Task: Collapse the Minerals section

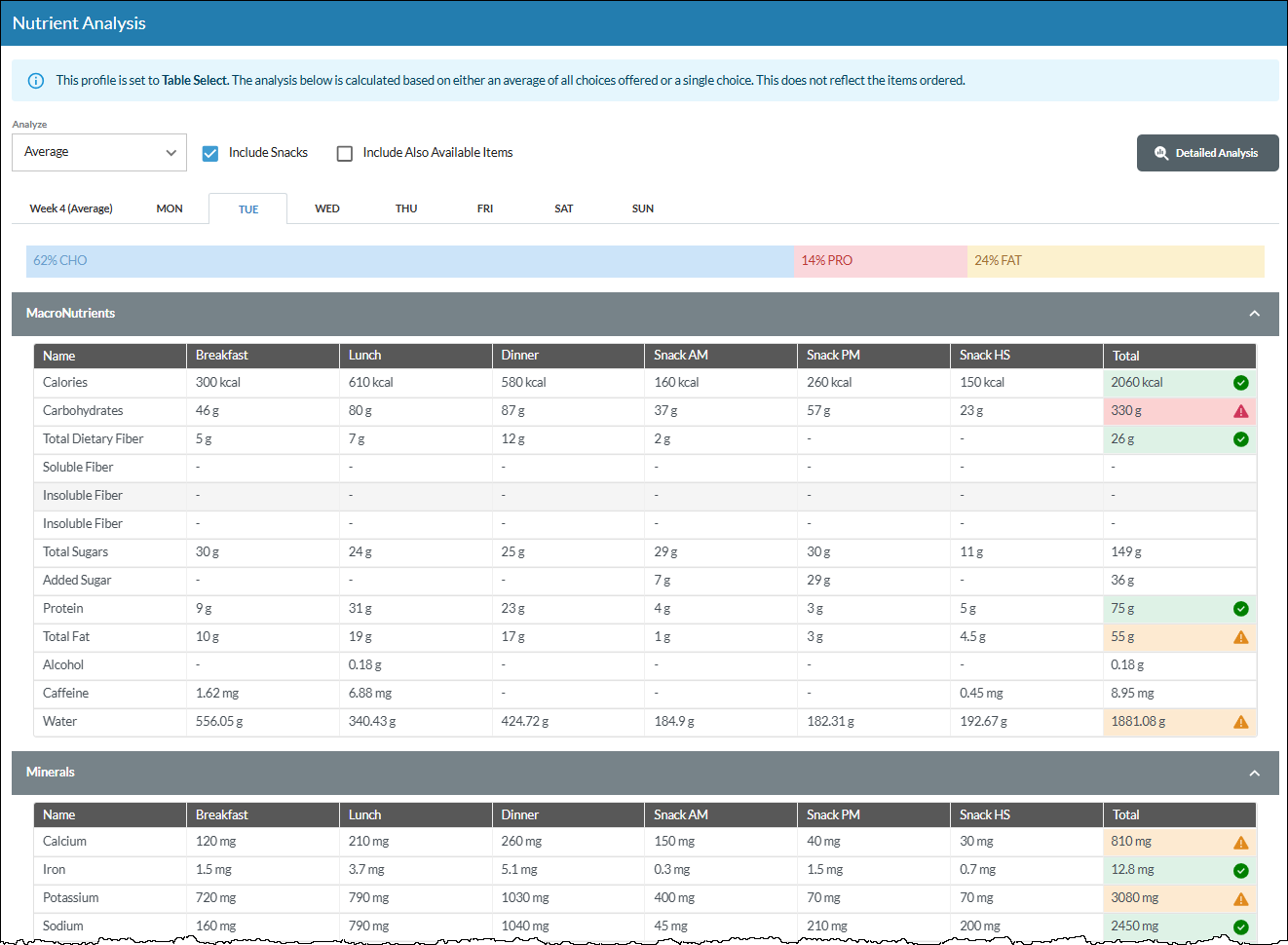Action: point(1254,773)
